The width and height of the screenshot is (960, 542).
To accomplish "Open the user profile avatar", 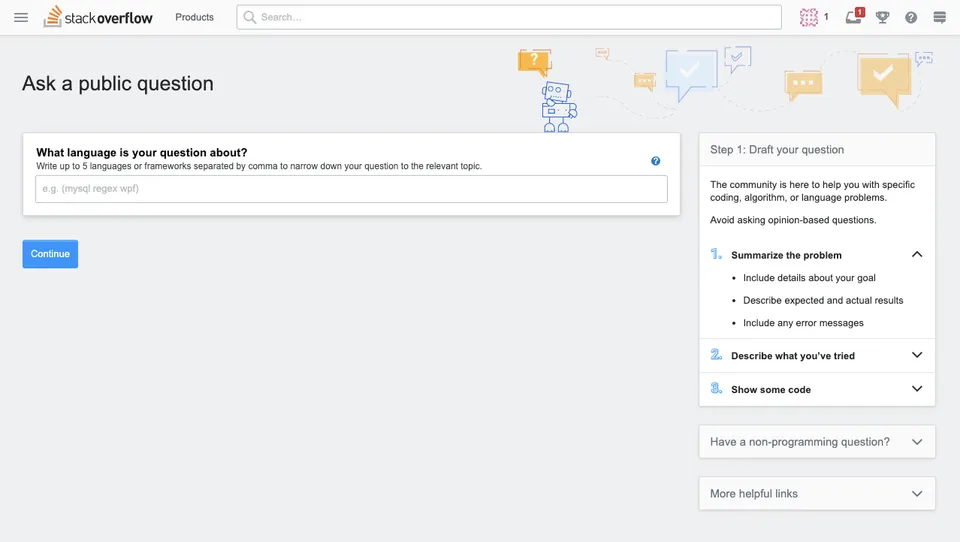I will 808,17.
